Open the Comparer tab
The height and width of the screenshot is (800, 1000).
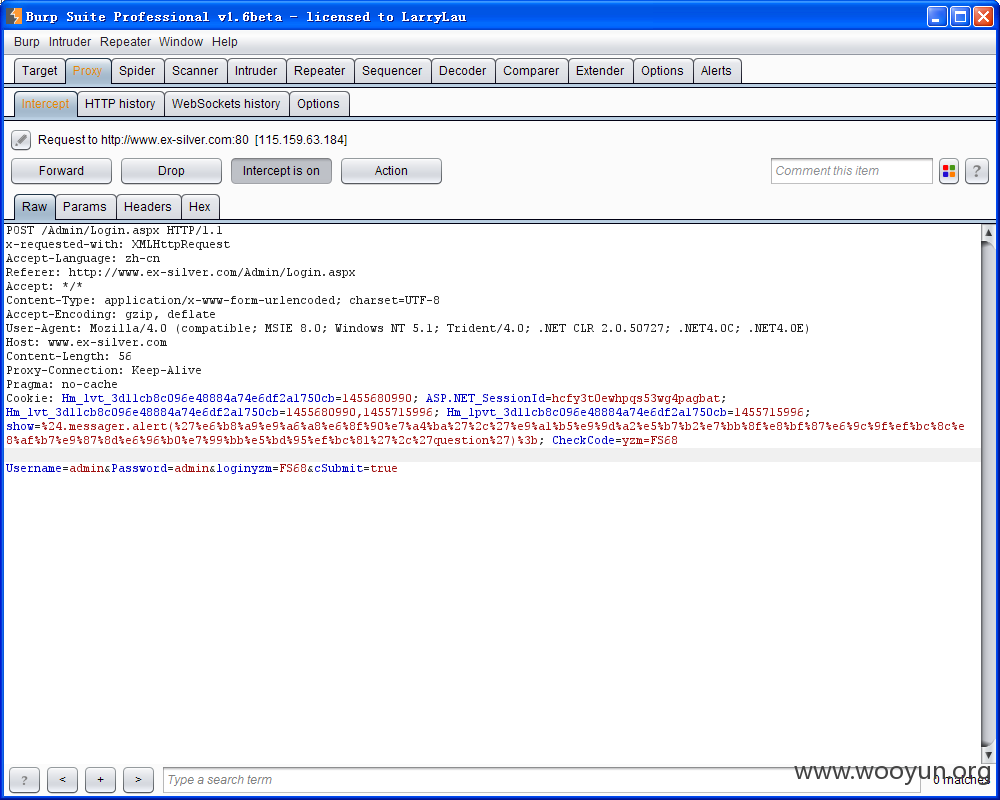(531, 71)
